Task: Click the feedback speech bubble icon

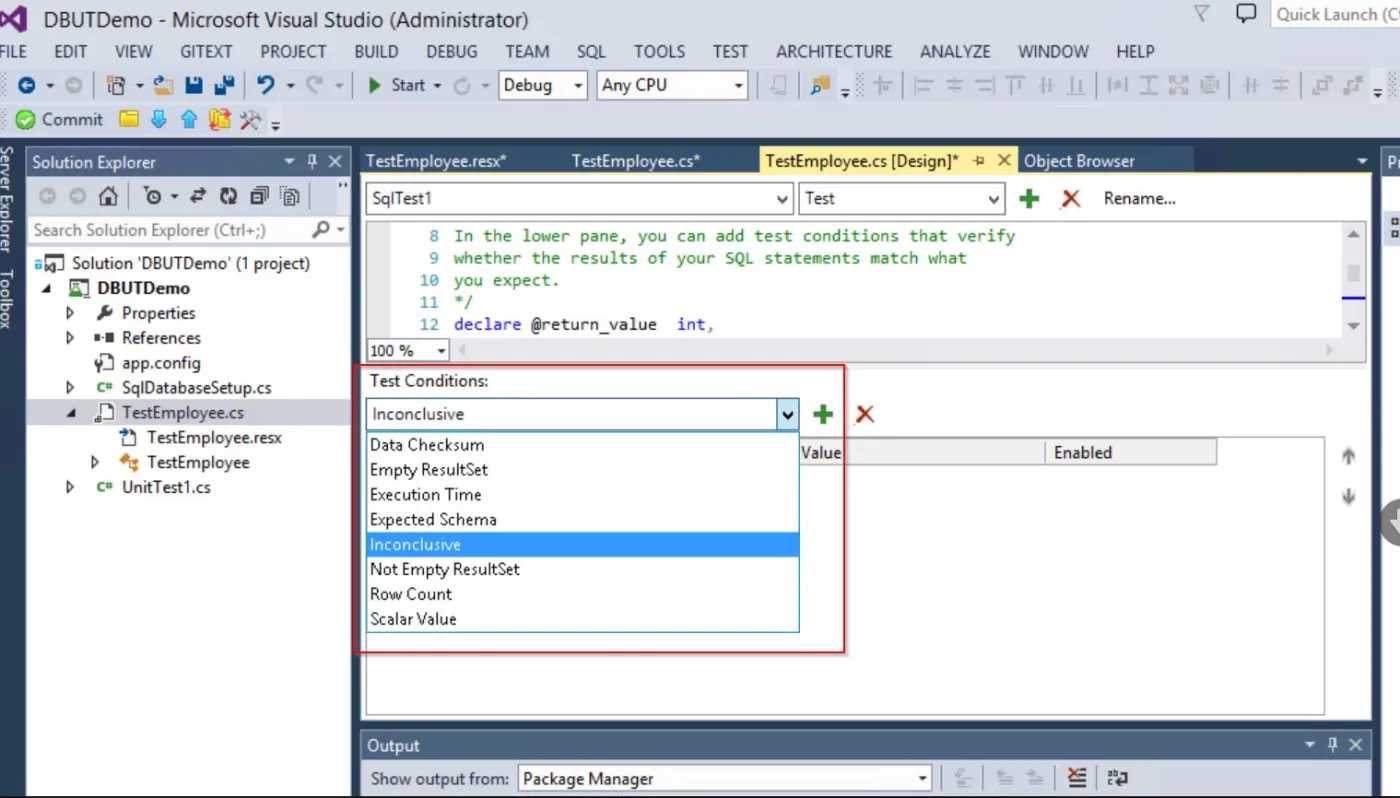Action: point(1246,13)
